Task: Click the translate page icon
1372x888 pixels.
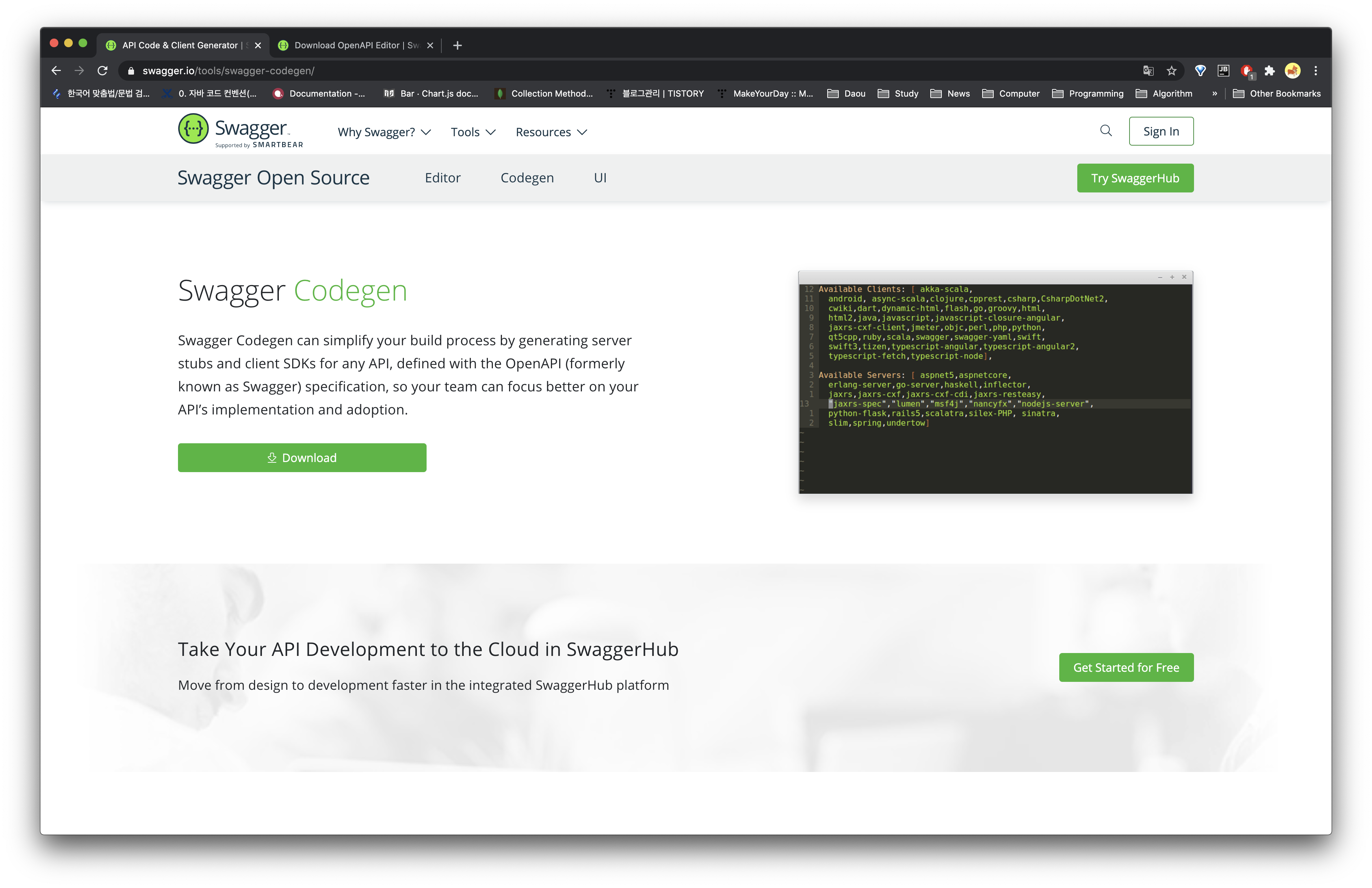Action: (1148, 71)
